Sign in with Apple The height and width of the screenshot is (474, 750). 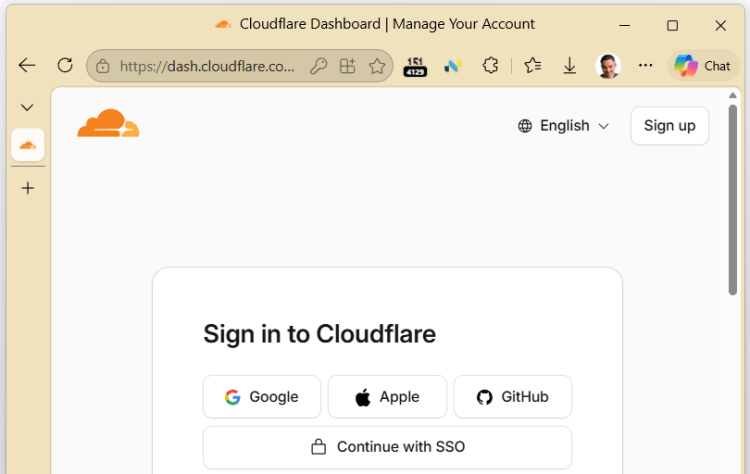tap(387, 397)
